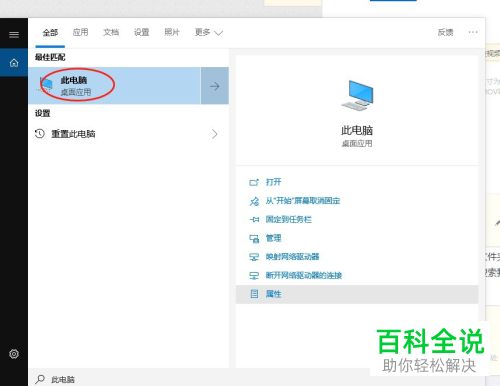Image resolution: width=500 pixels, height=386 pixels.
Task: Click the pin to taskbar icon
Action: pyautogui.click(x=254, y=220)
